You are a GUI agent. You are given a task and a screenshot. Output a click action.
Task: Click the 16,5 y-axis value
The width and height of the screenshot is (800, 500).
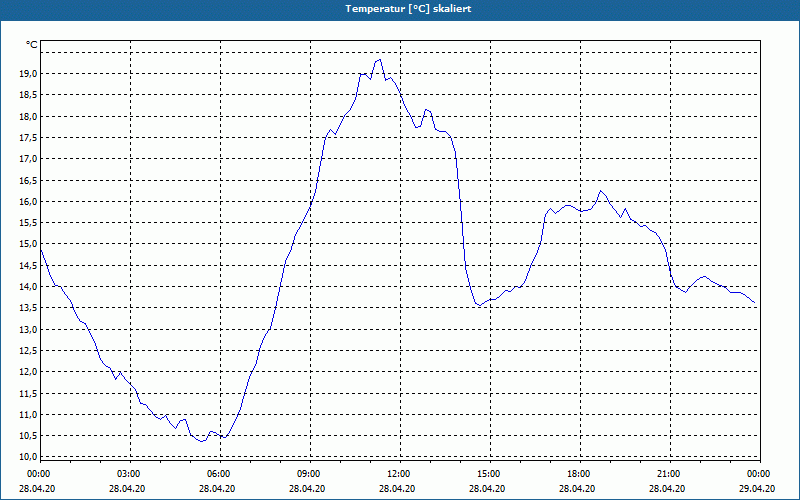pyautogui.click(x=28, y=180)
